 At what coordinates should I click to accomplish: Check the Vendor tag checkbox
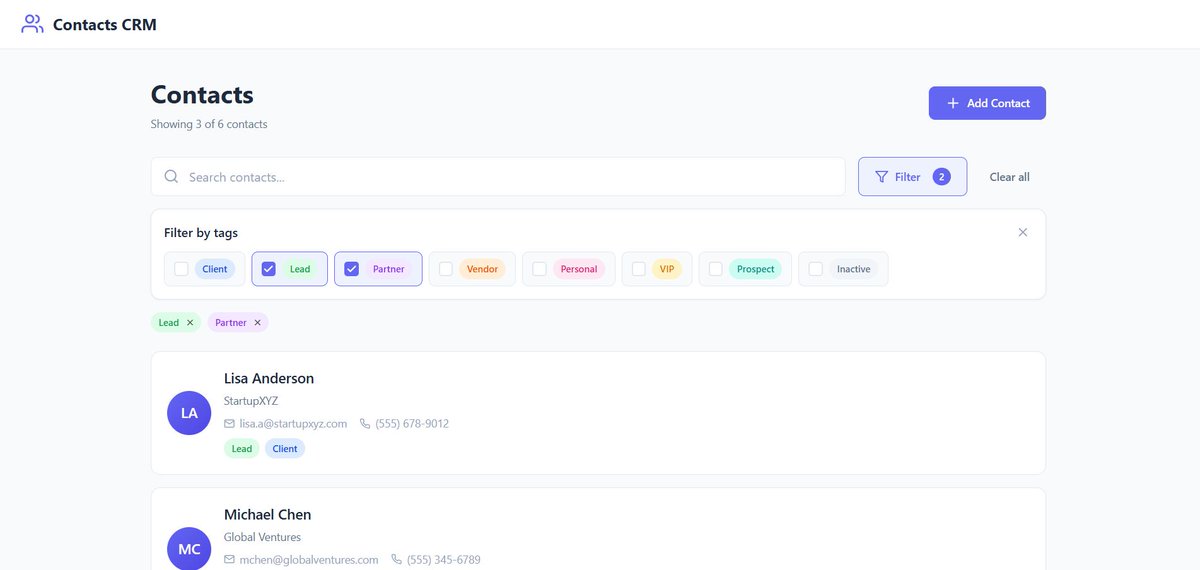[x=446, y=269]
